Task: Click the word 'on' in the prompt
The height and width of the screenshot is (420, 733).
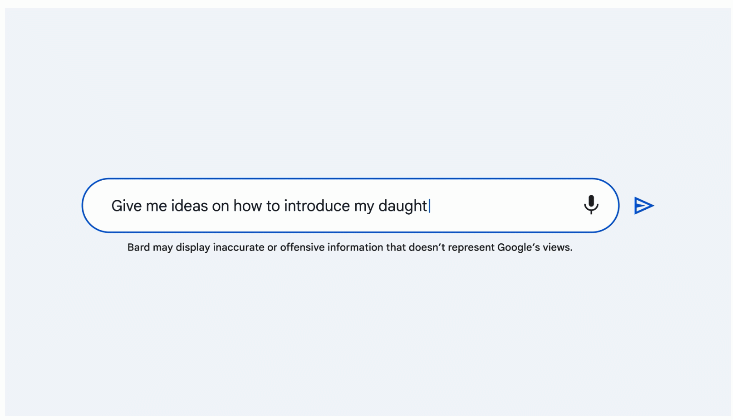Action: (220, 206)
